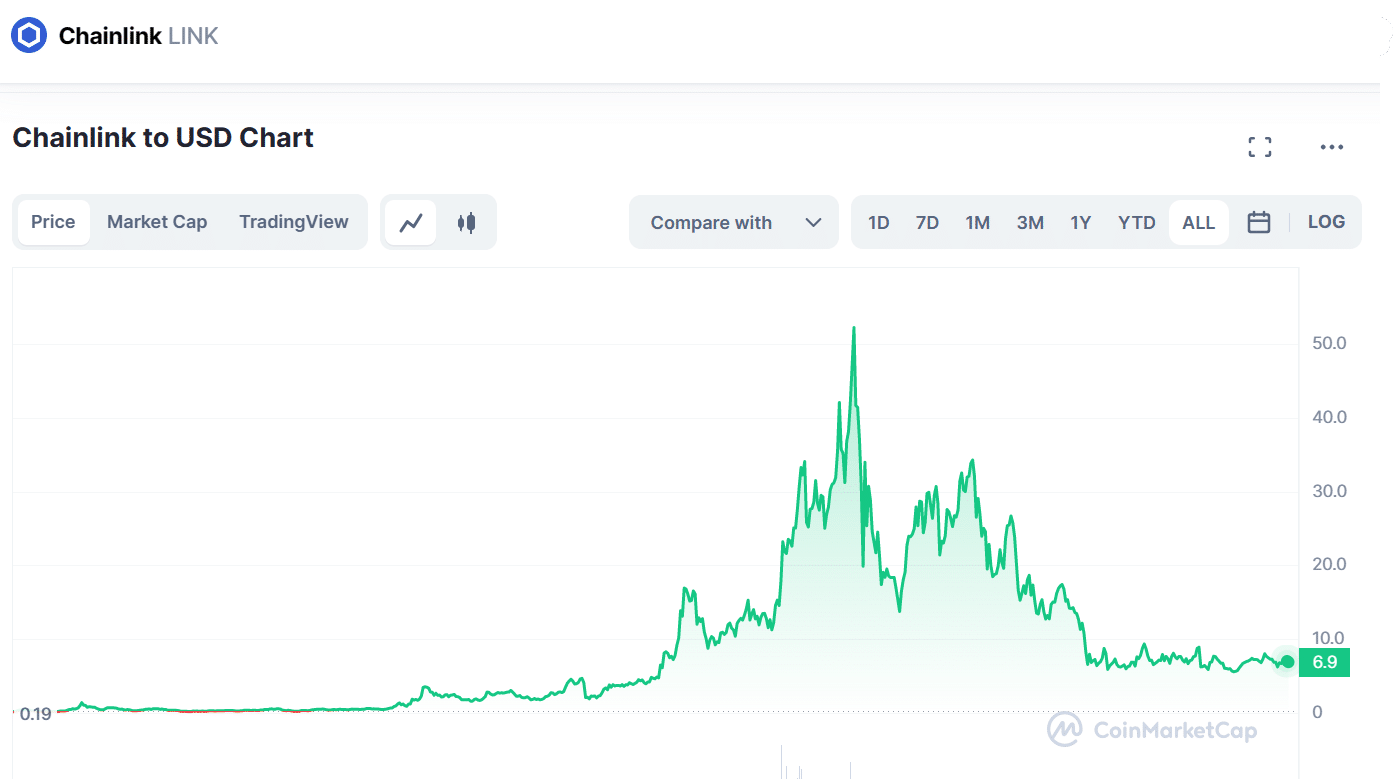This screenshot has width=1395, height=779.
Task: Open the TradingView tab
Action: pos(294,222)
